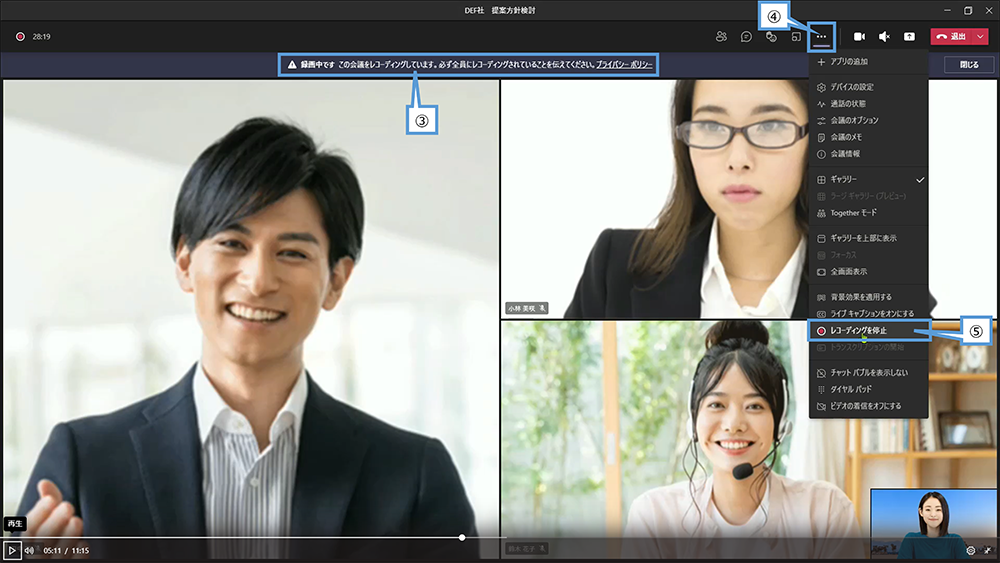Move the video progress bar handle
The width and height of the screenshot is (1000, 563).
(462, 537)
